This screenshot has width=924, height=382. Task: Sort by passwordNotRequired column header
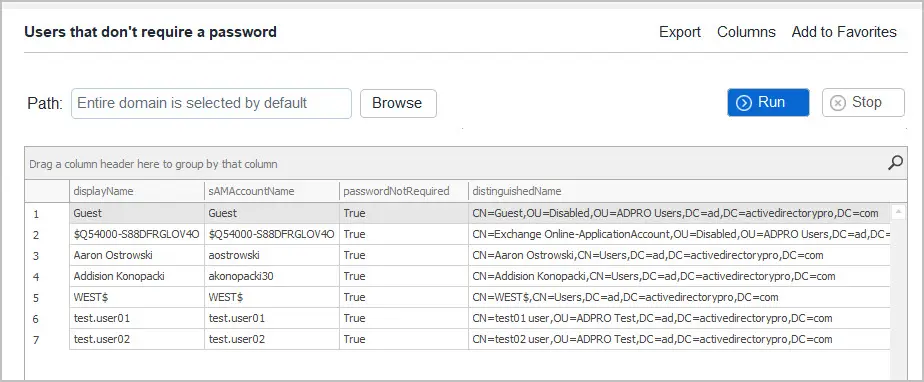[404, 191]
